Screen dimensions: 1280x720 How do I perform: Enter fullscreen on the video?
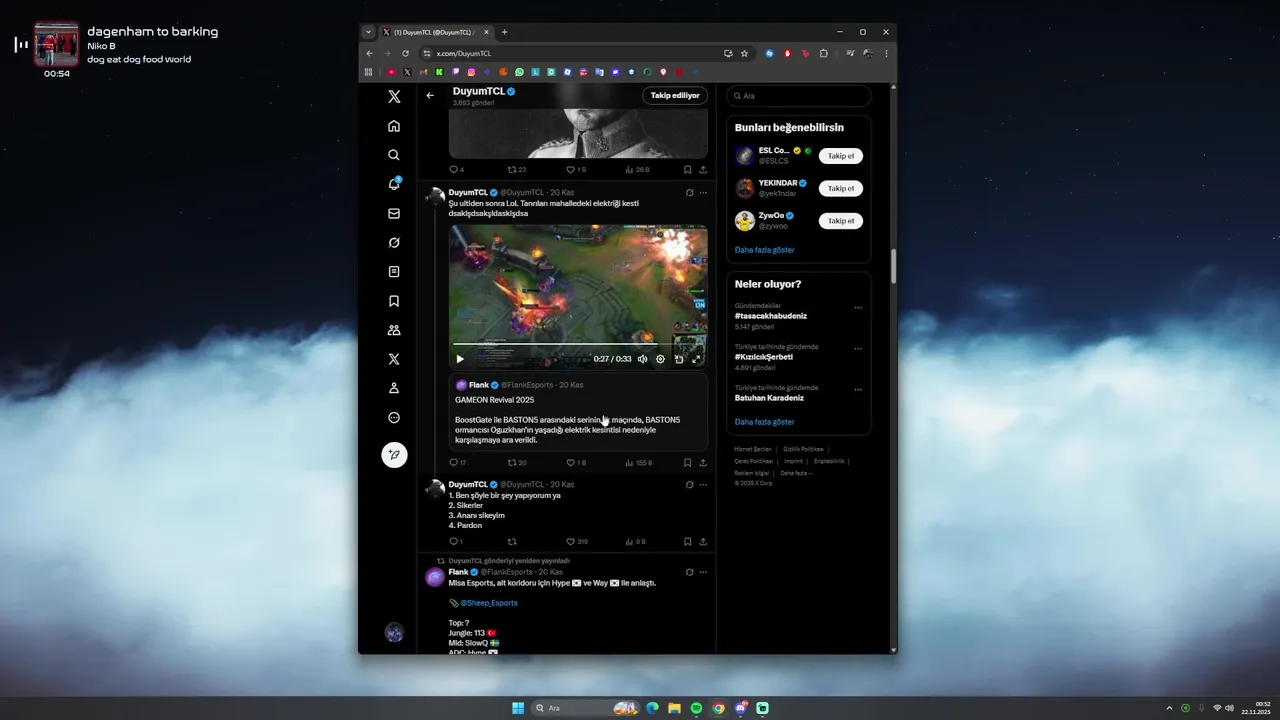pyautogui.click(x=697, y=359)
